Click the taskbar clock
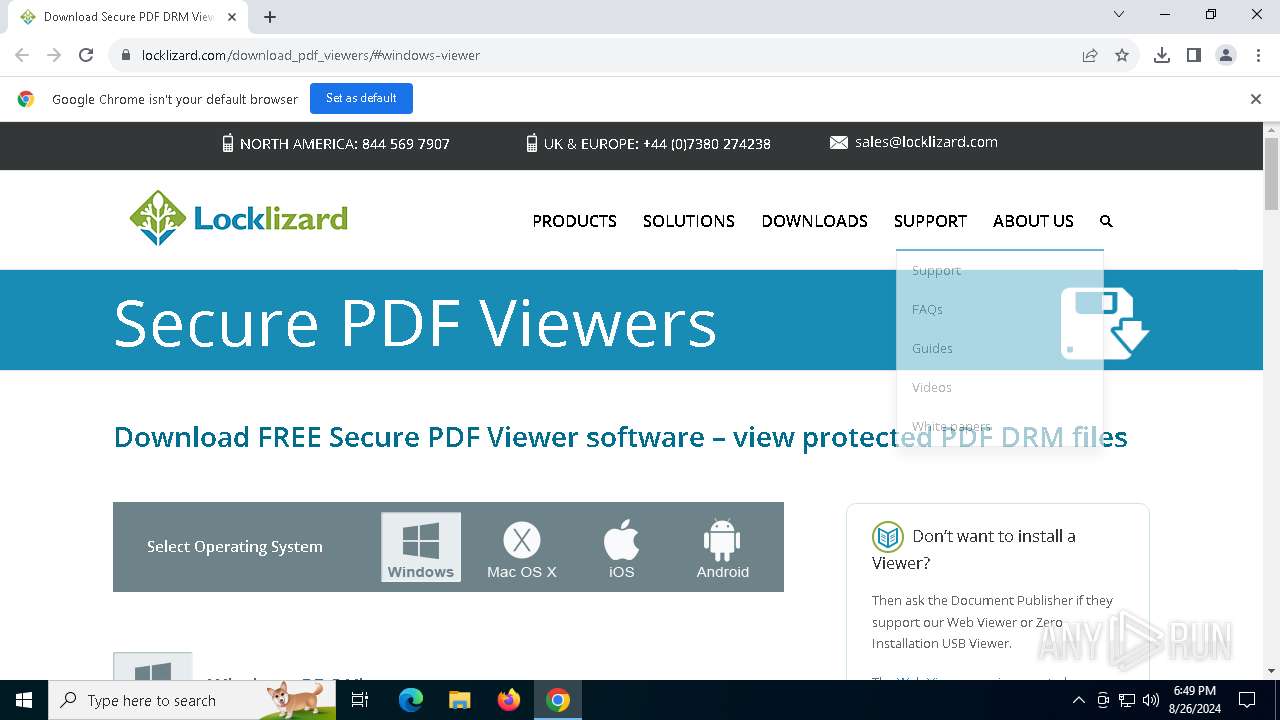The width and height of the screenshot is (1280, 720). point(1194,700)
